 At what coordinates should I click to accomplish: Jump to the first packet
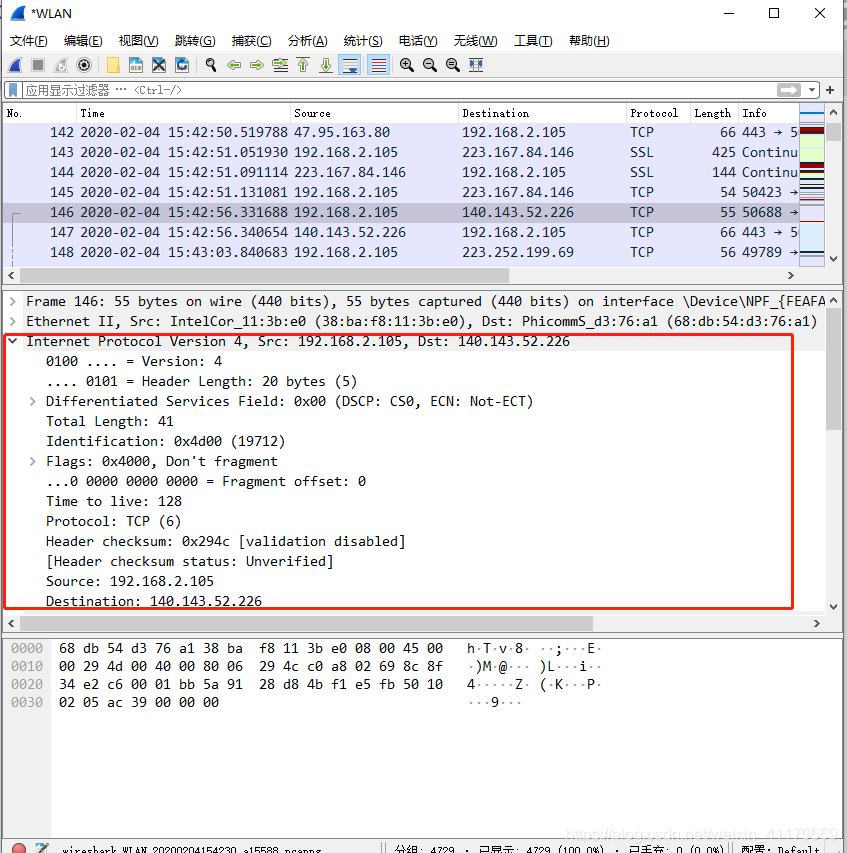point(303,65)
